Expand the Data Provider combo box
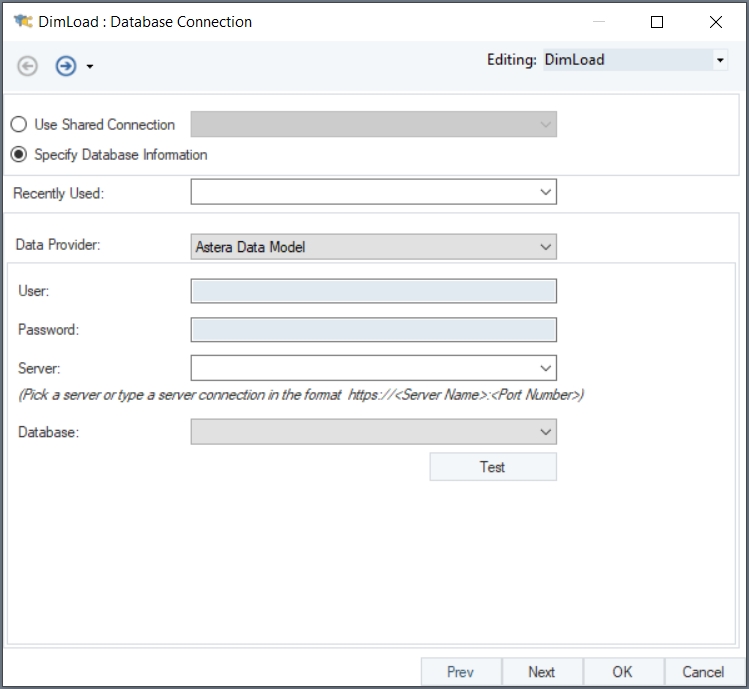This screenshot has width=749, height=689. pos(545,246)
